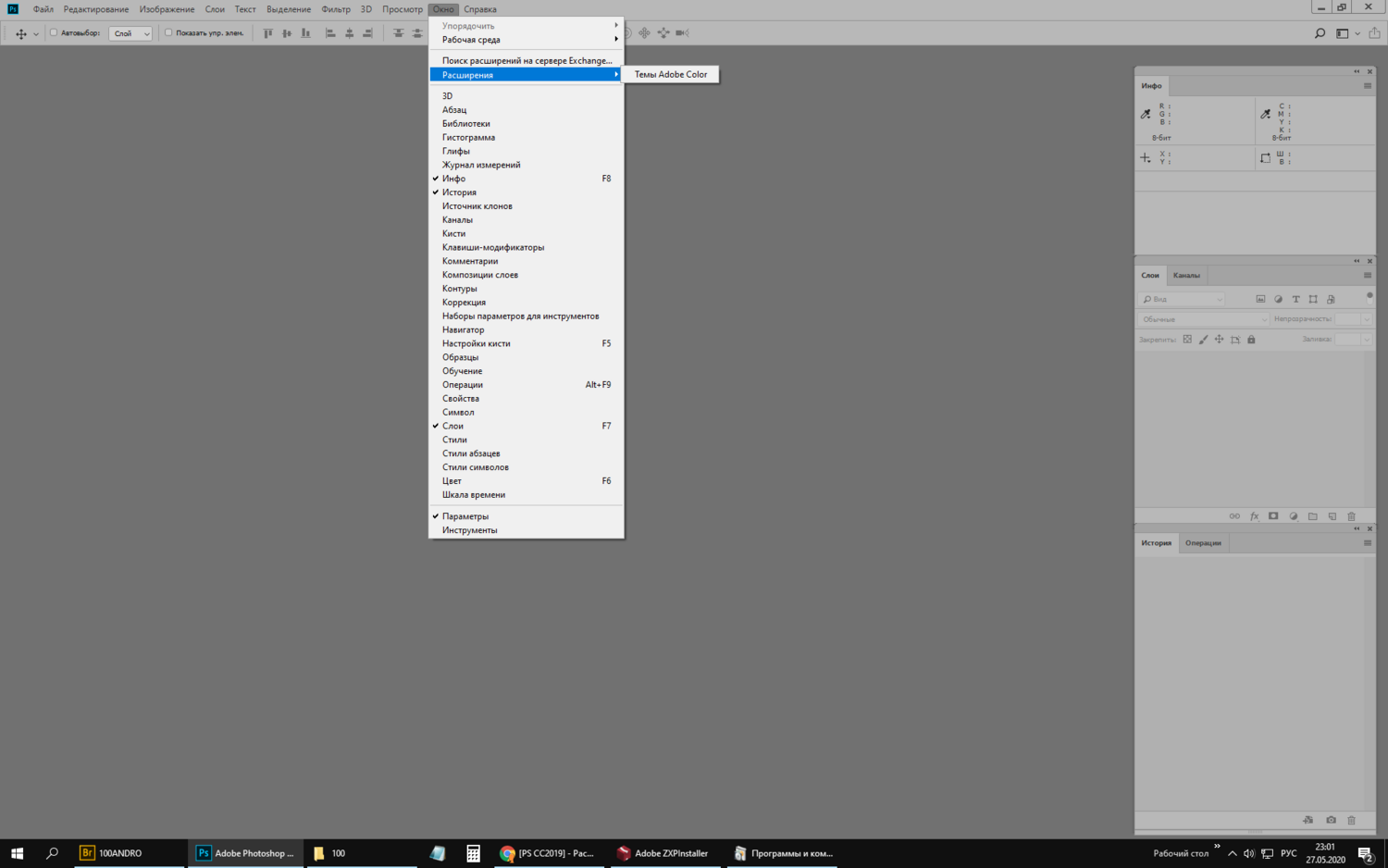The width and height of the screenshot is (1388, 868).
Task: Click the align top edges icon
Action: (267, 33)
